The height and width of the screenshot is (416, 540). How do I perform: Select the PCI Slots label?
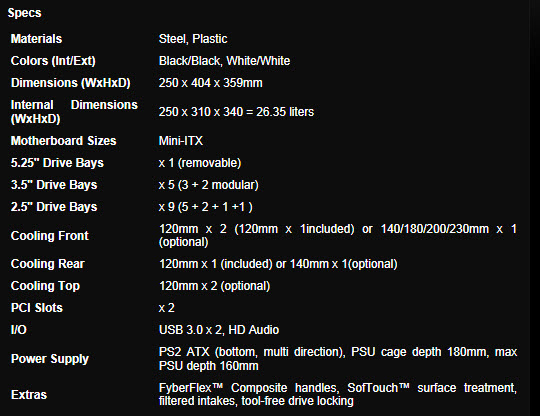tap(37, 308)
